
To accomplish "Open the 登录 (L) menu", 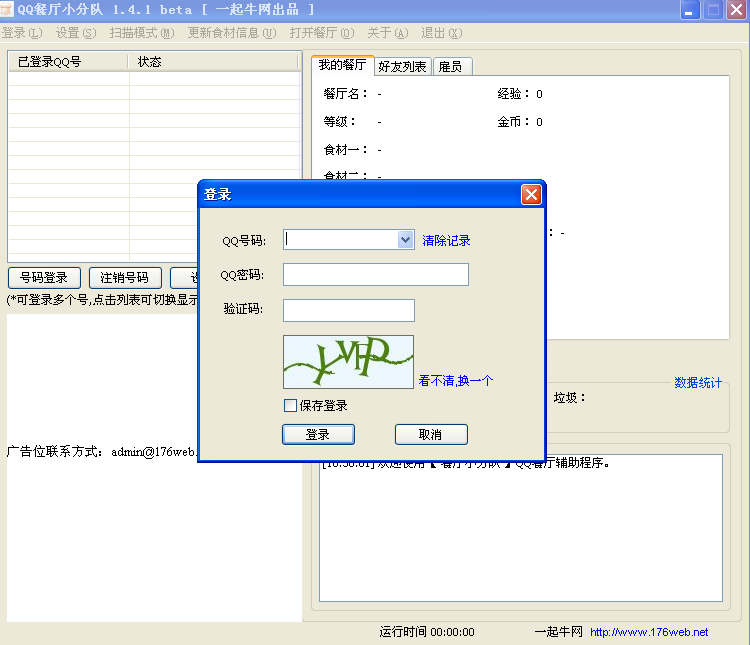I will tap(22, 33).
